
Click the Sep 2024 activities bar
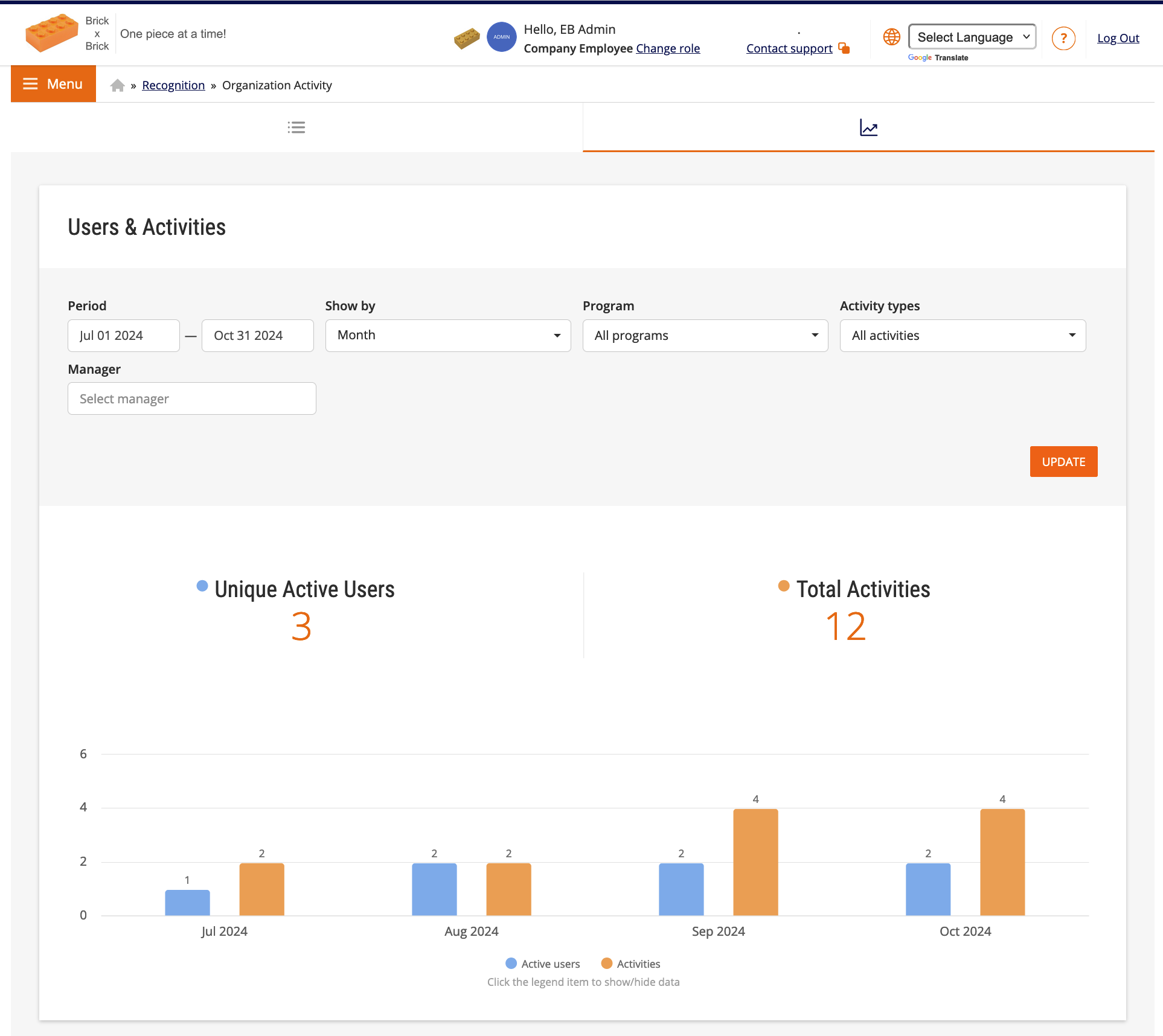(755, 862)
